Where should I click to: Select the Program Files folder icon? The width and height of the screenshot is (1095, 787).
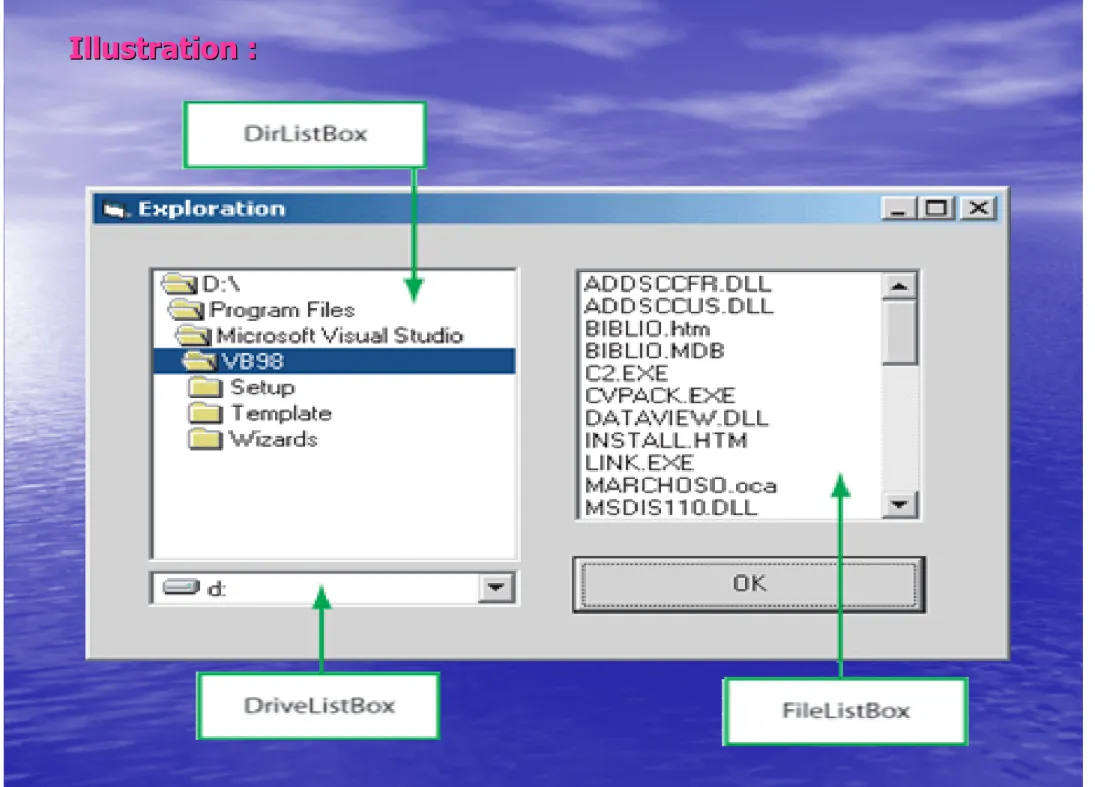click(186, 309)
